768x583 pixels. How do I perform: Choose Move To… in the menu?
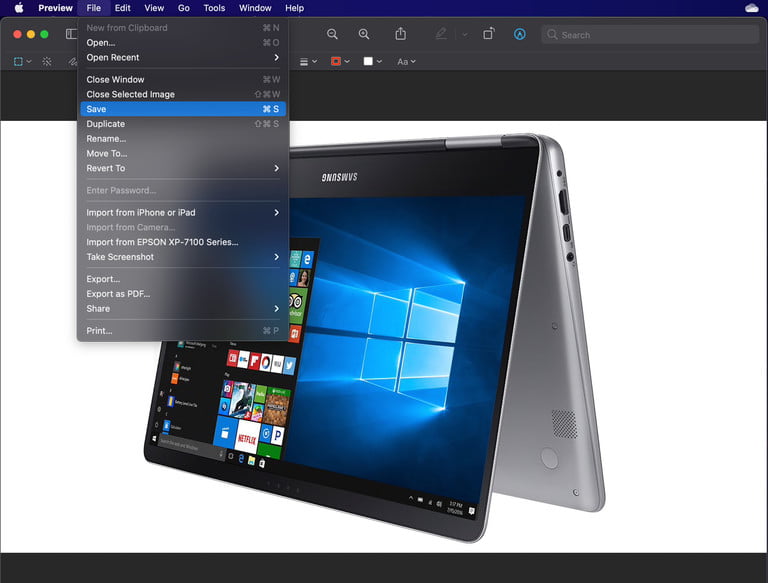click(183, 153)
